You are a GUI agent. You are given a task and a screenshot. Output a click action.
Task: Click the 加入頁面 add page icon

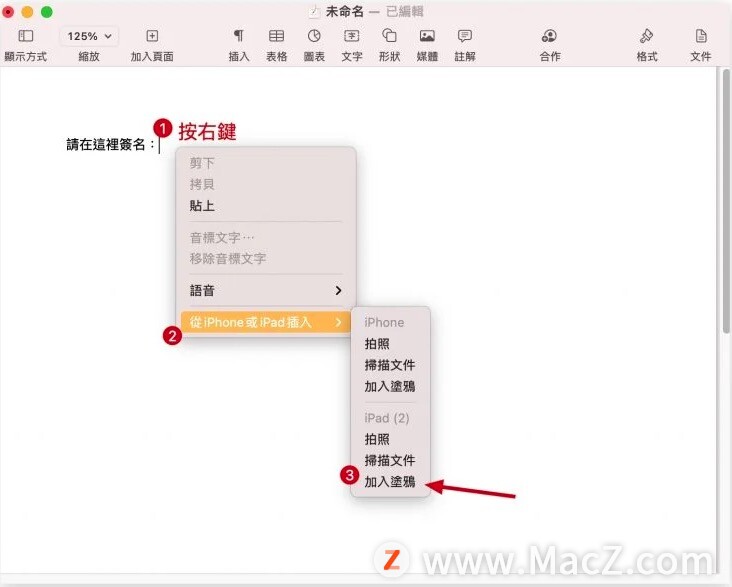pyautogui.click(x=152, y=36)
